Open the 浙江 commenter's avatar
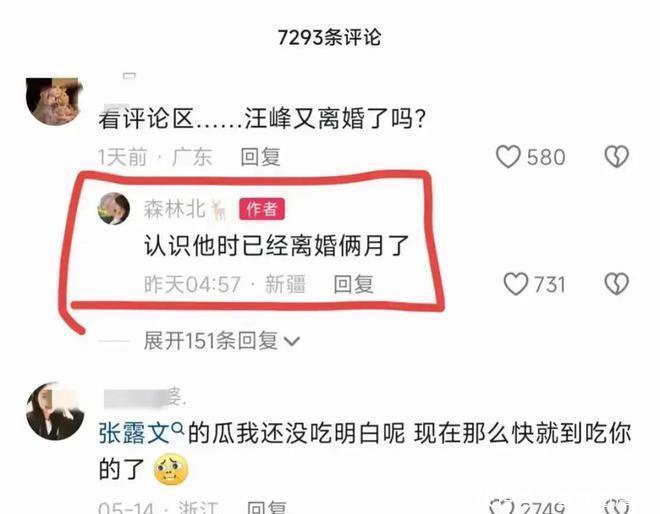The height and width of the screenshot is (514, 660). pyautogui.click(x=55, y=411)
